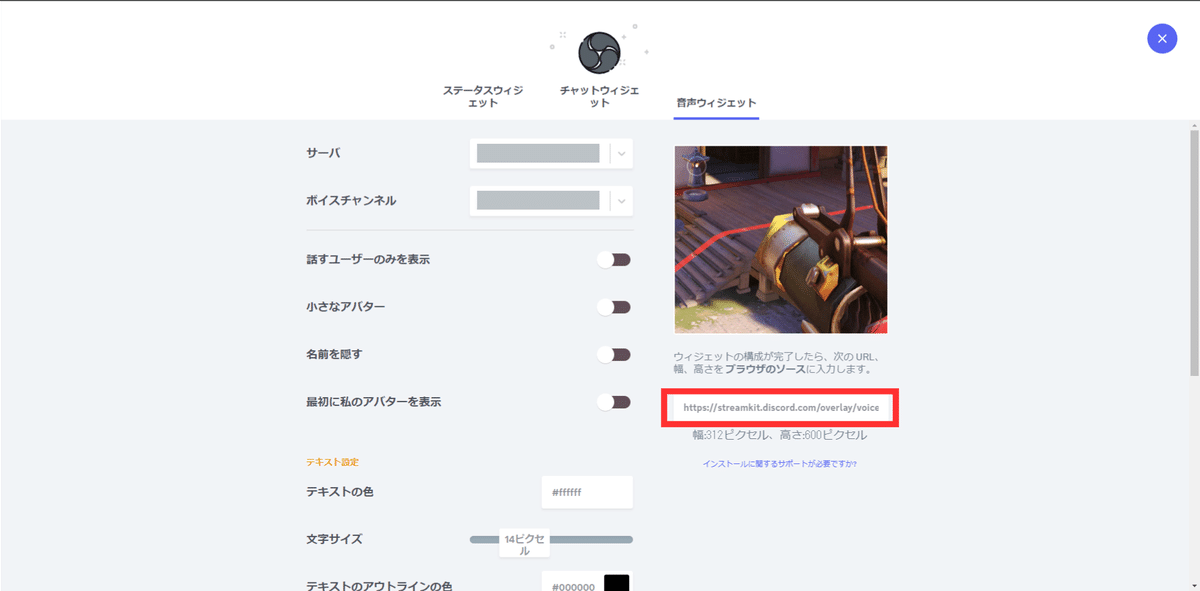Switch to the チャットウィジェット tab

[599, 96]
